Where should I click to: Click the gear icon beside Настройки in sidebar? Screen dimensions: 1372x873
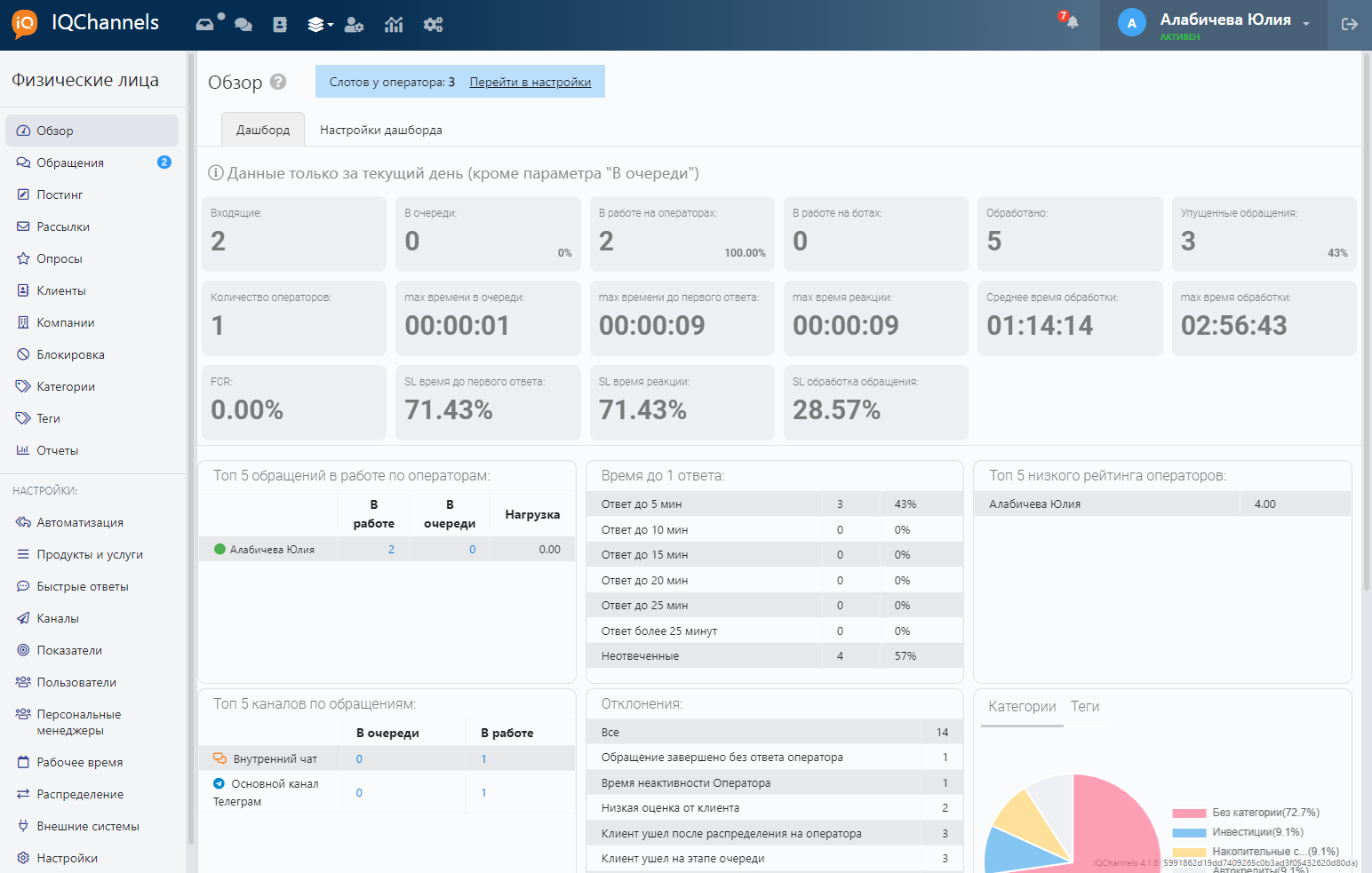pyautogui.click(x=23, y=858)
